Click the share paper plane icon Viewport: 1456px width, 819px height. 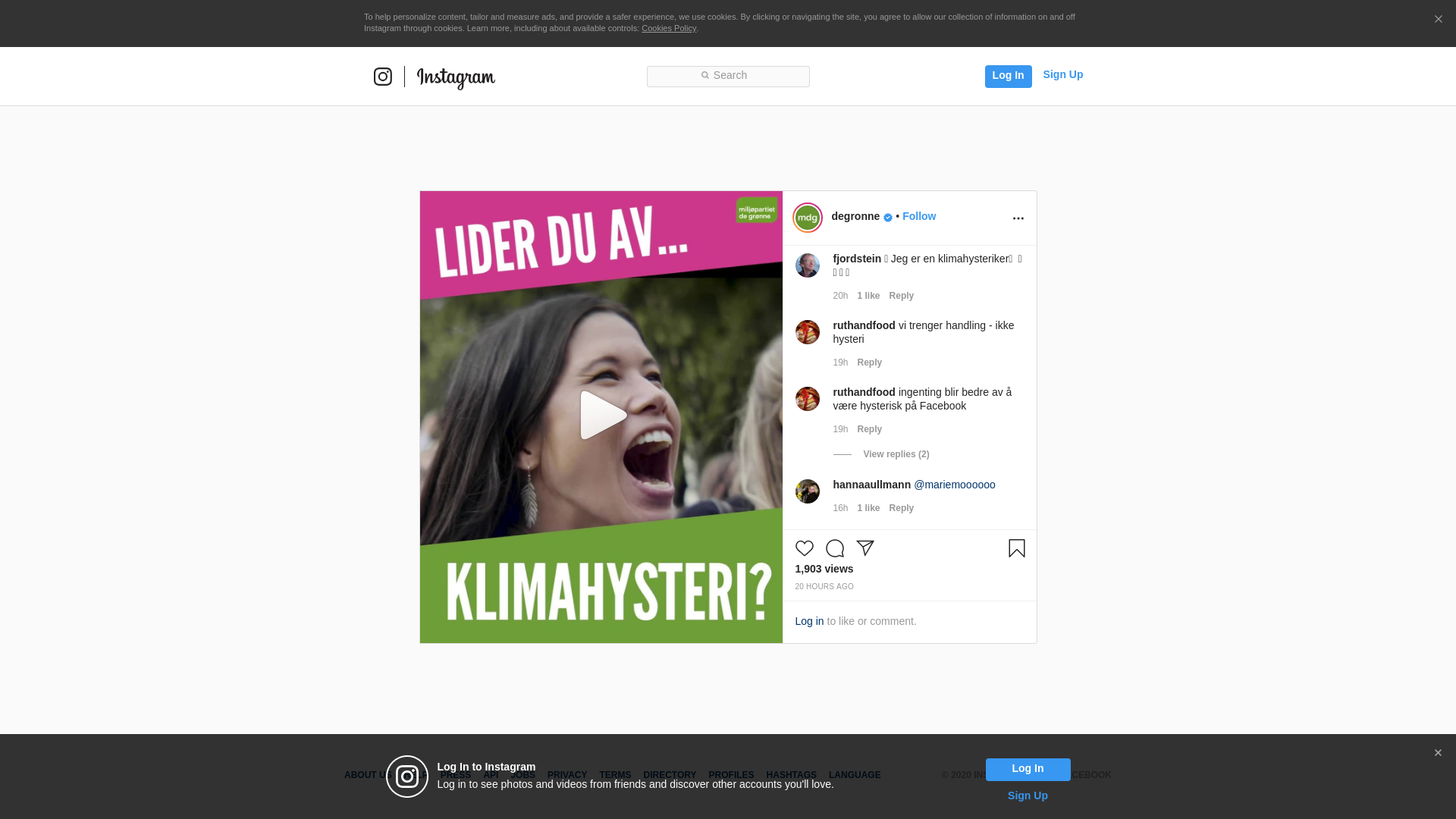click(865, 548)
